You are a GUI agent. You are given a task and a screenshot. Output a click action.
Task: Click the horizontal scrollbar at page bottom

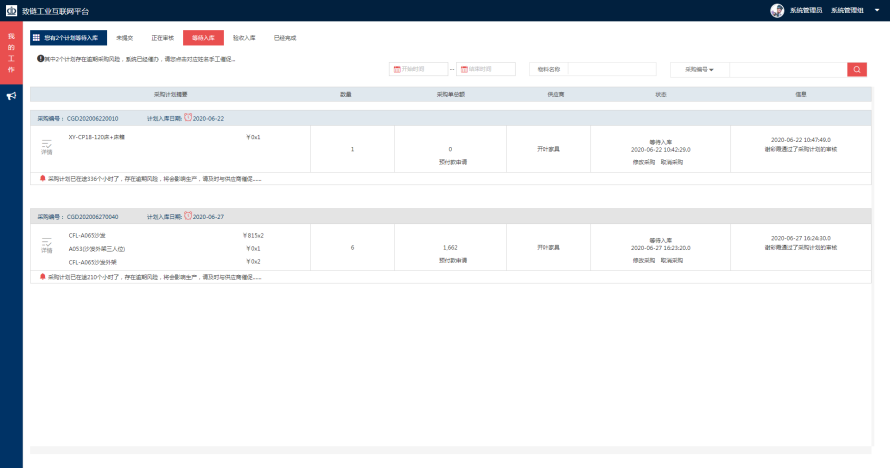[x=451, y=450]
